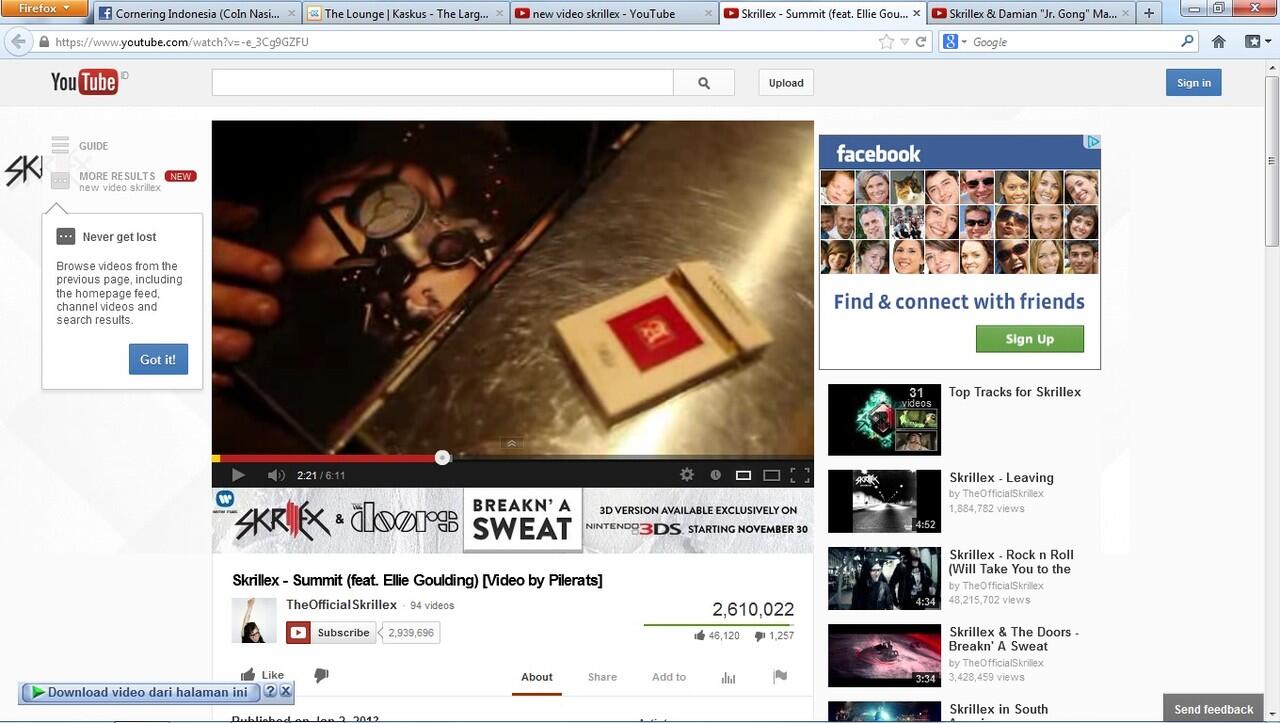Select the About tab below video
The height and width of the screenshot is (723, 1280).
537,677
